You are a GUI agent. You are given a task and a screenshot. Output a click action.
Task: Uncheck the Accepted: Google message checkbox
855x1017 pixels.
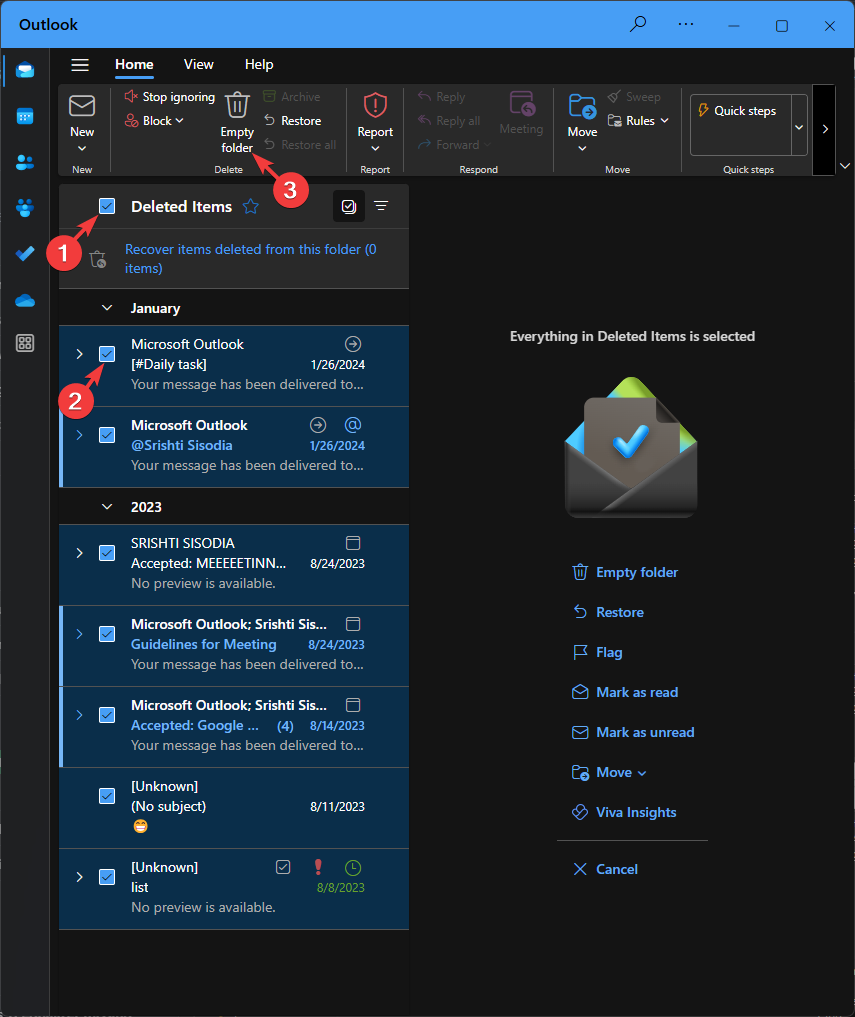coord(107,715)
